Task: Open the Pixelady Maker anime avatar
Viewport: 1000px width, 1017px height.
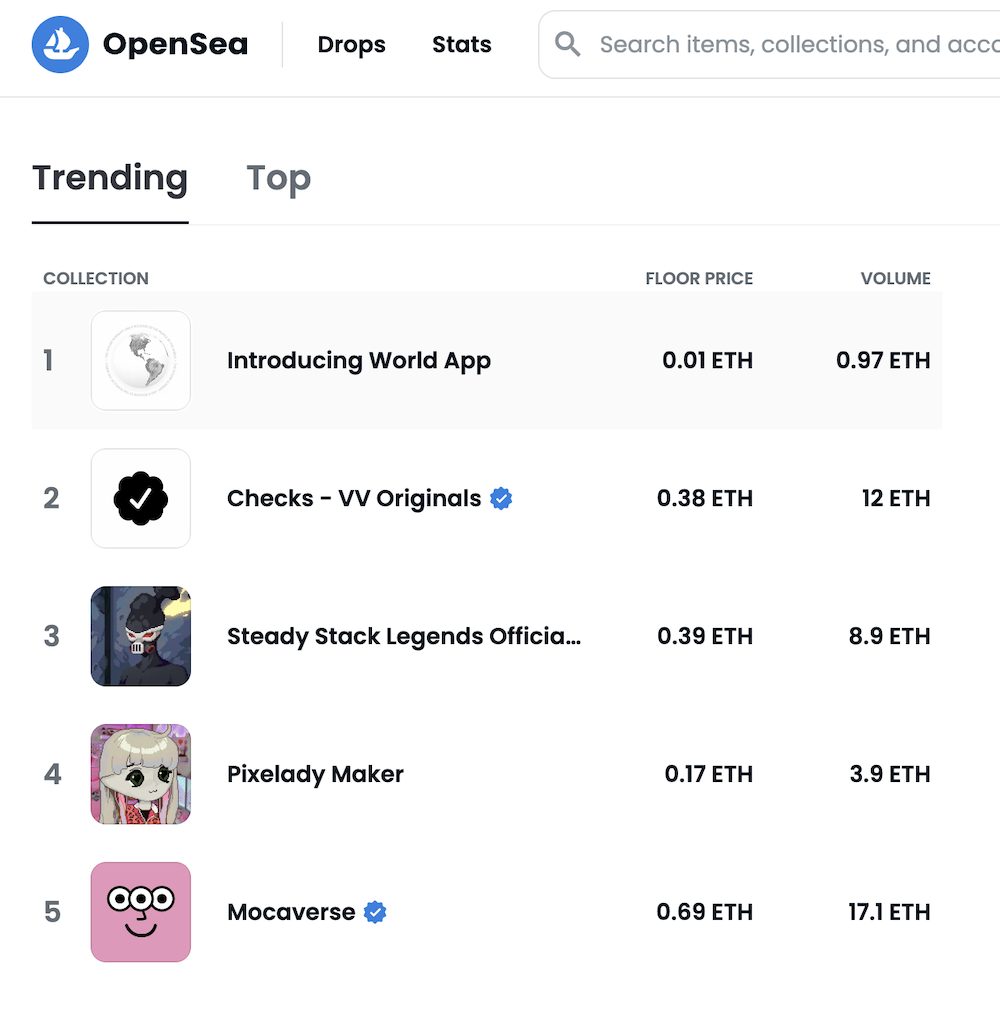Action: pos(141,774)
